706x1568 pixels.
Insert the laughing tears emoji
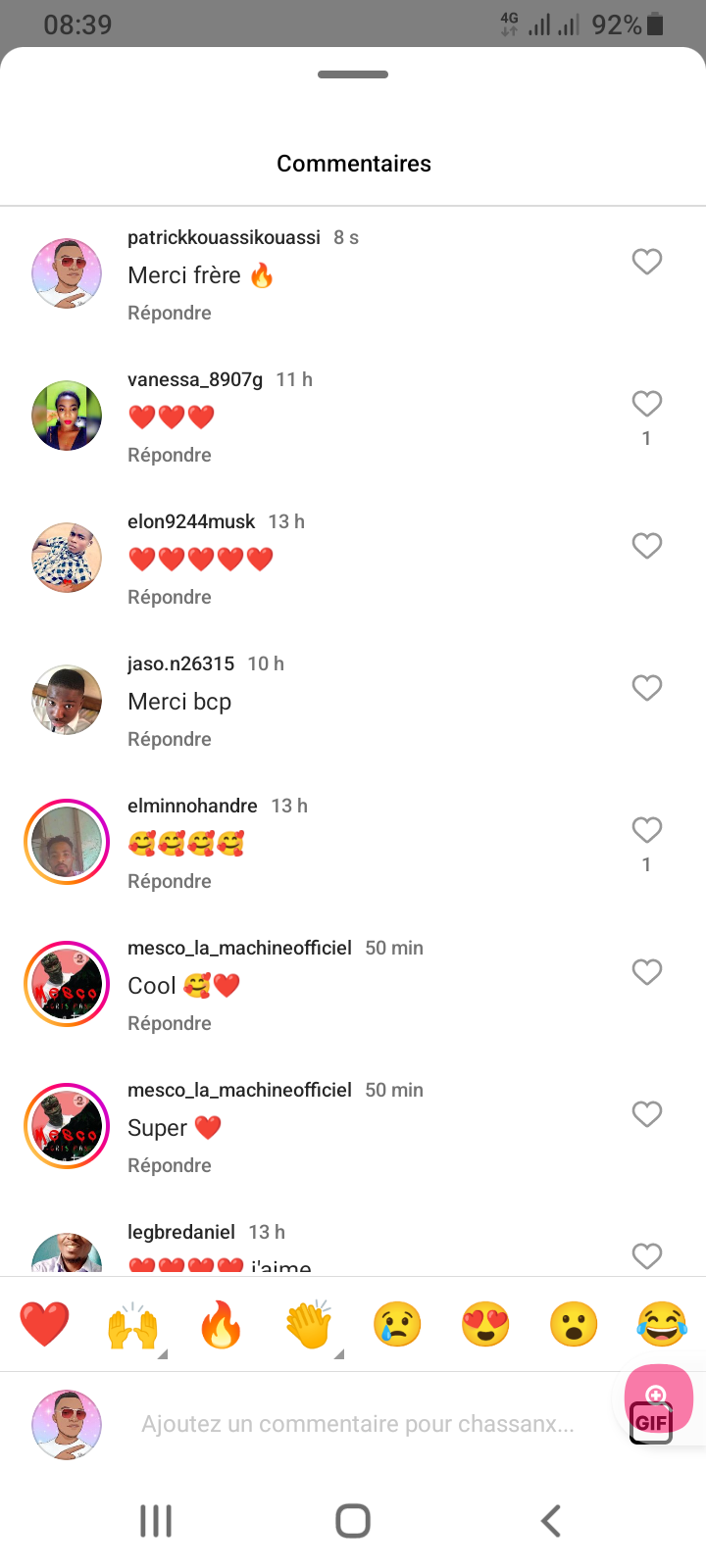click(662, 1324)
